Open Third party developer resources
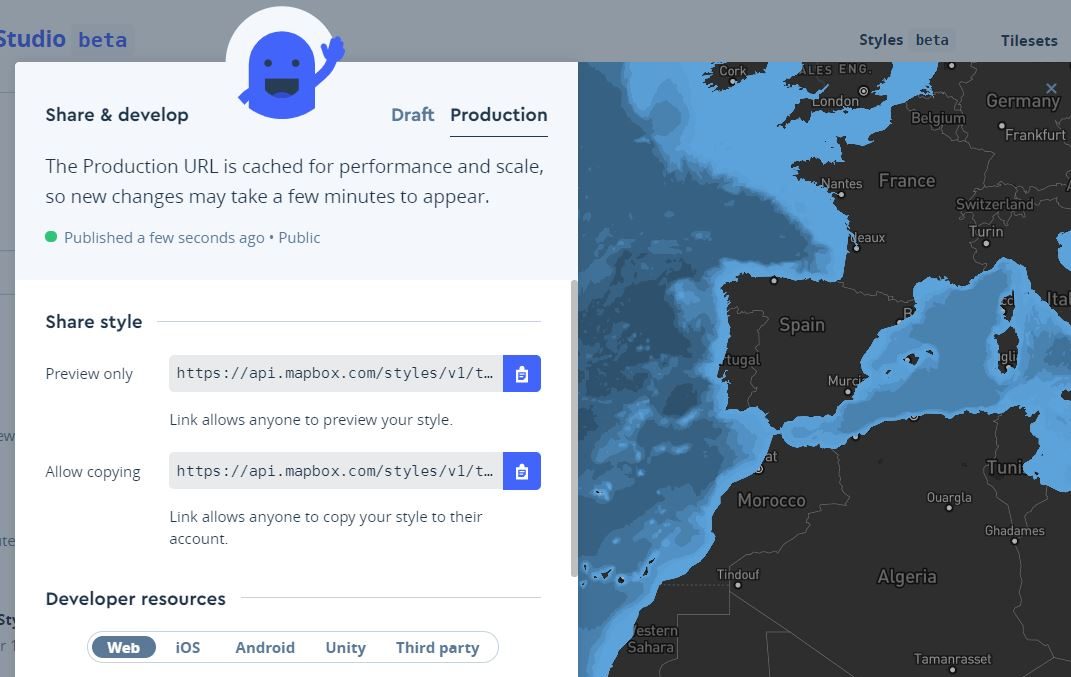The height and width of the screenshot is (677, 1071). pyautogui.click(x=437, y=647)
